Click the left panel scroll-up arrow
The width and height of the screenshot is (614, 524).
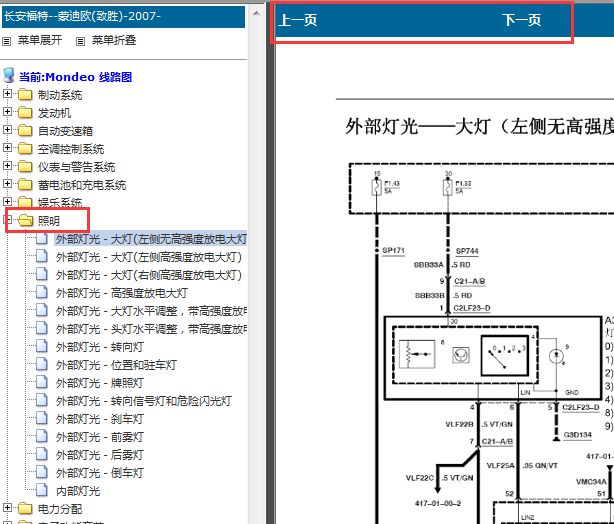pos(256,13)
